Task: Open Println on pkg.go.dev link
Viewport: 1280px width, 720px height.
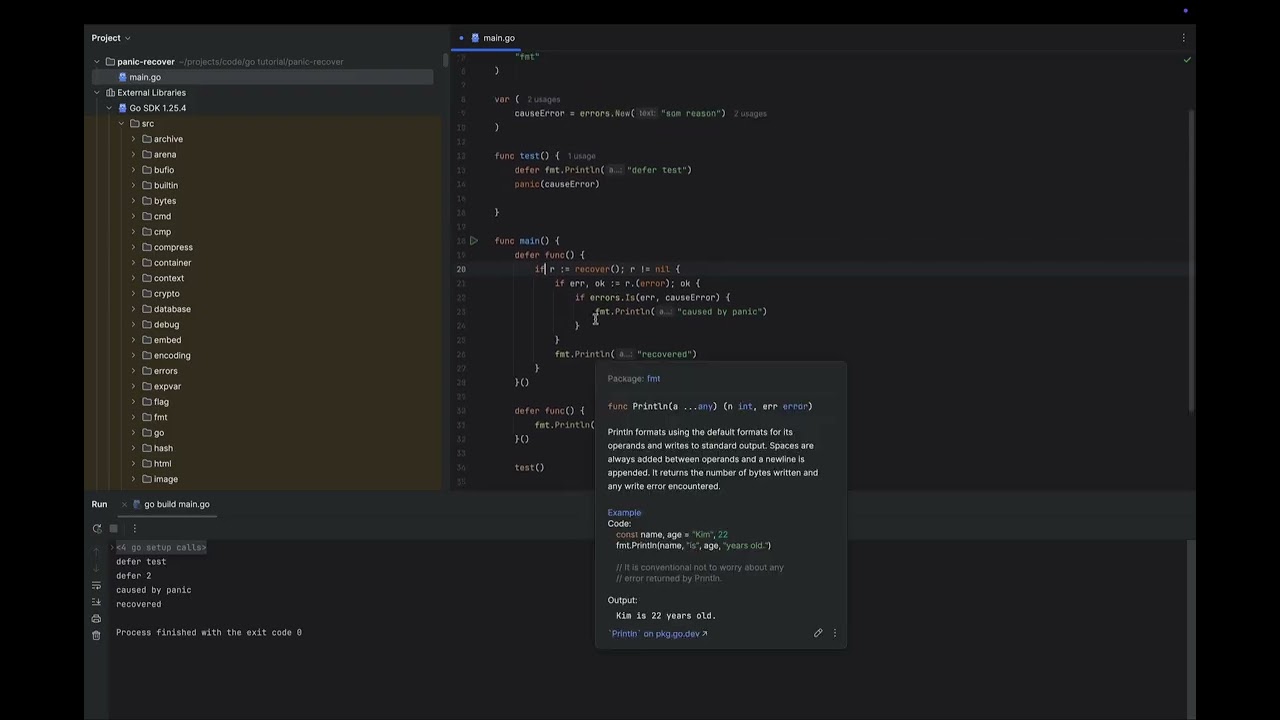Action: point(658,634)
